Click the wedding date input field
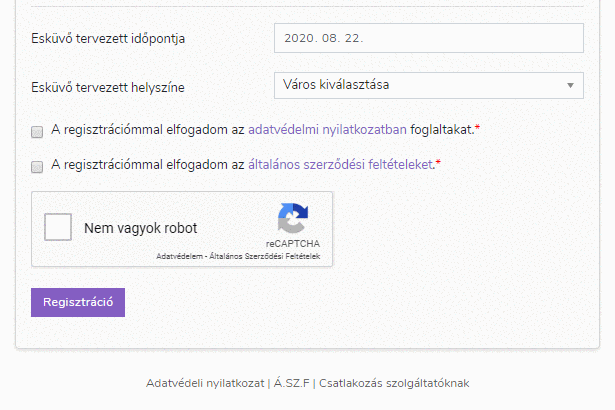 (429, 38)
